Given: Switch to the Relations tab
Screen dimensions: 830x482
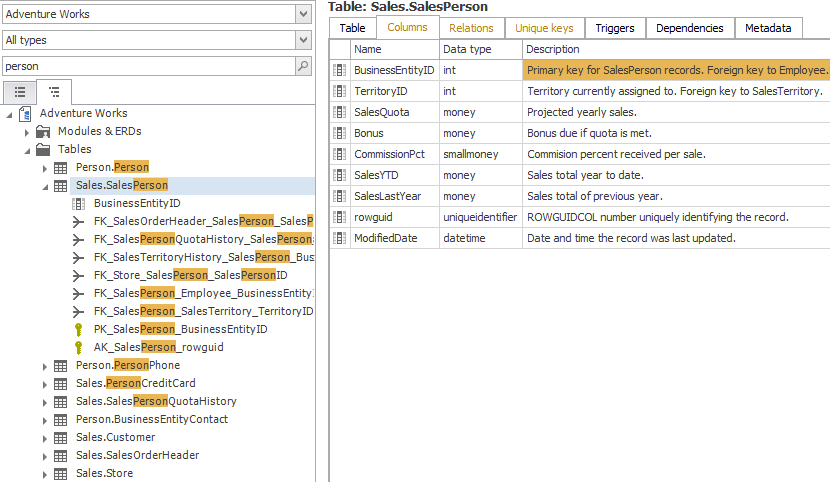Looking at the screenshot, I should pyautogui.click(x=471, y=28).
